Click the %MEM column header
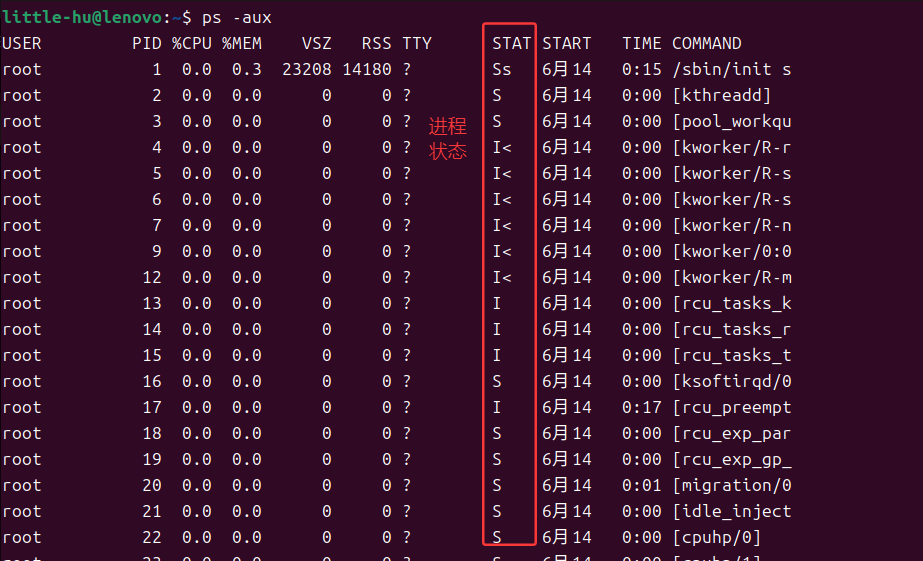 coord(242,44)
